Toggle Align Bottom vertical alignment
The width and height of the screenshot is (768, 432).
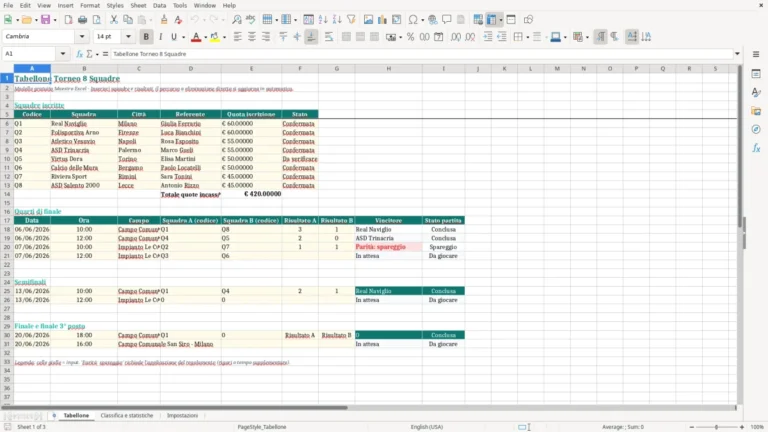[x=312, y=37]
